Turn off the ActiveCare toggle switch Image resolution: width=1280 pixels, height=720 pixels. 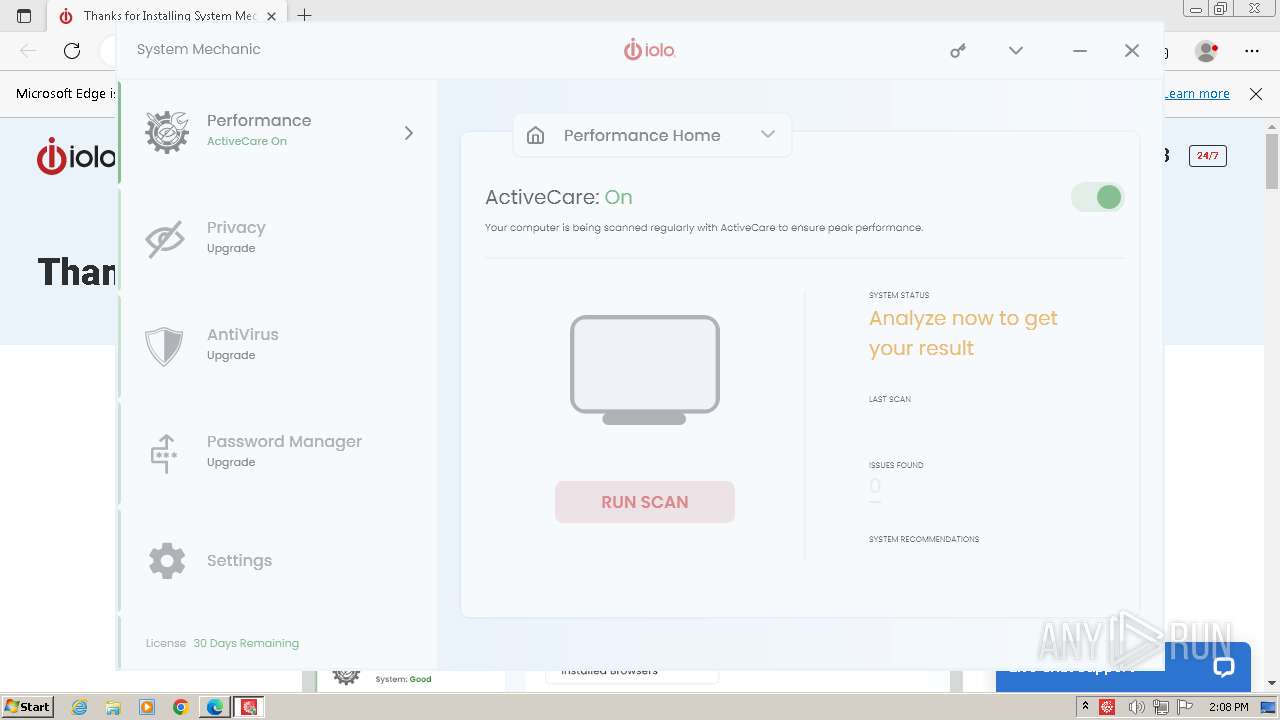point(1097,197)
